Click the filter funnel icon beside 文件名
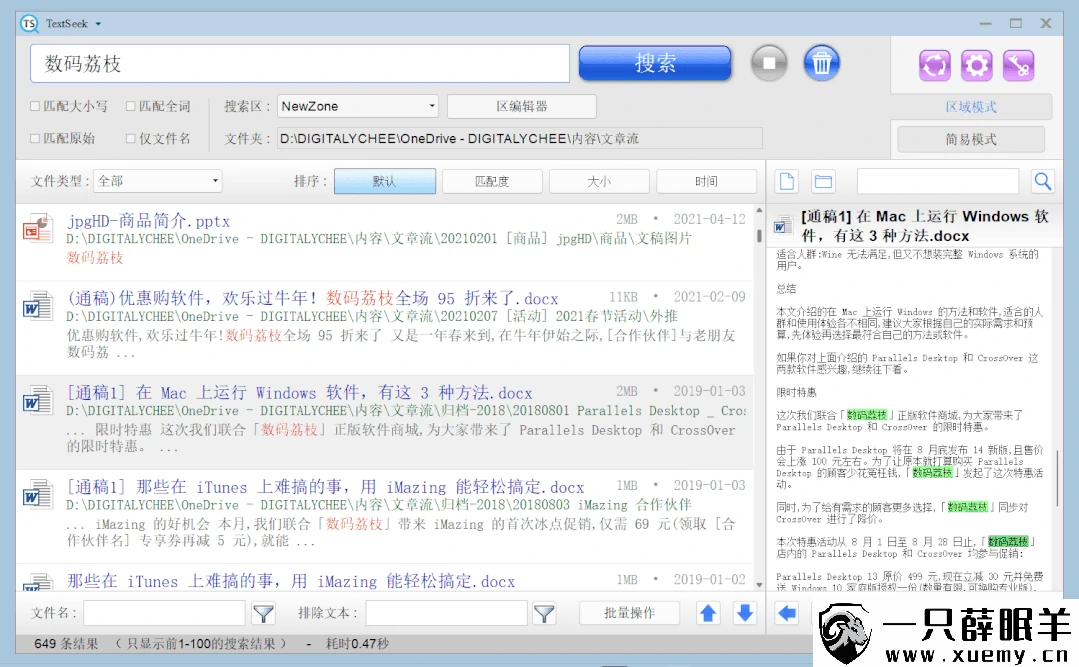This screenshot has width=1079, height=667. 263,613
